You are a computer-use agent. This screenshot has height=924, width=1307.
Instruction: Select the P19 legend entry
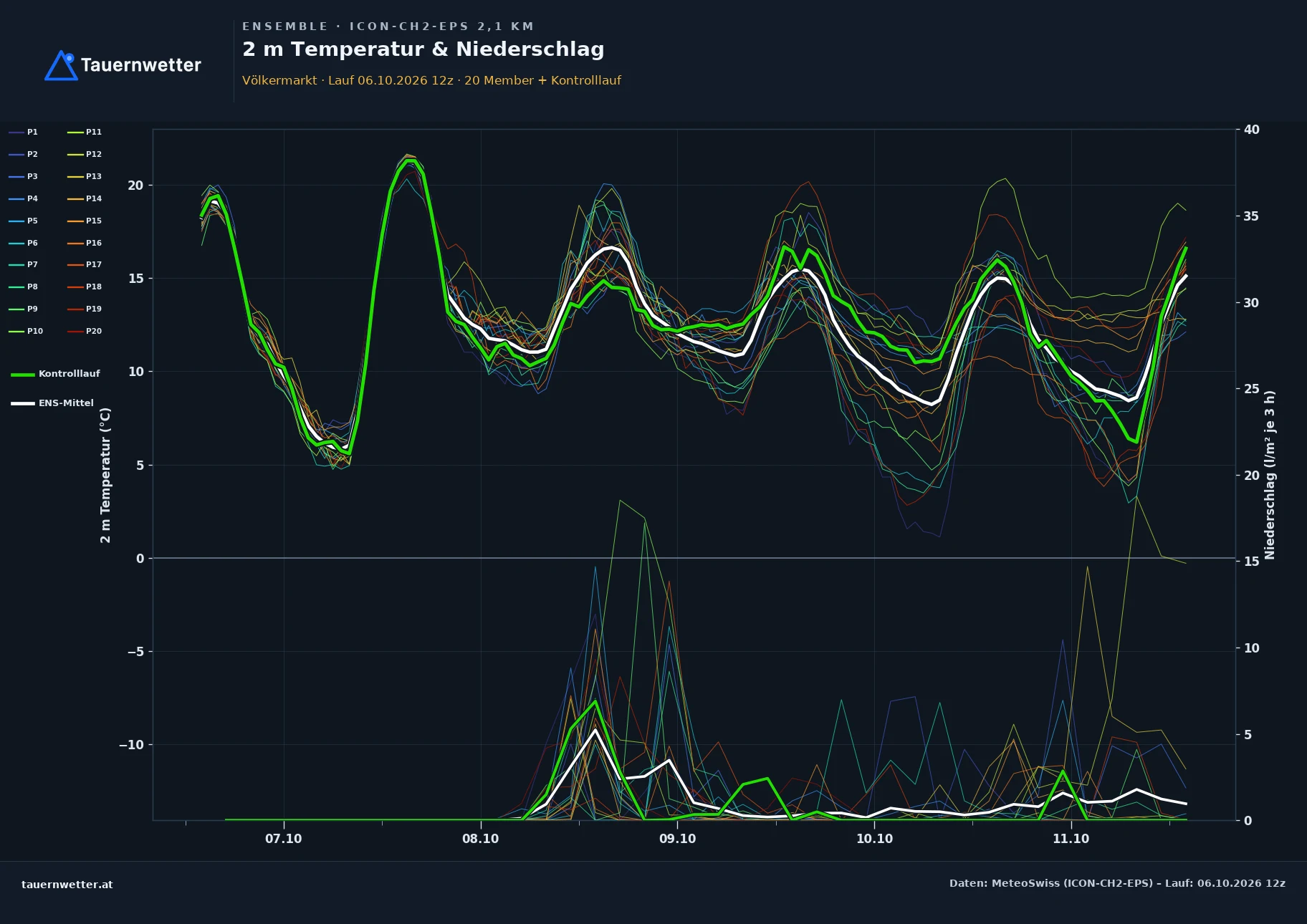[x=85, y=309]
